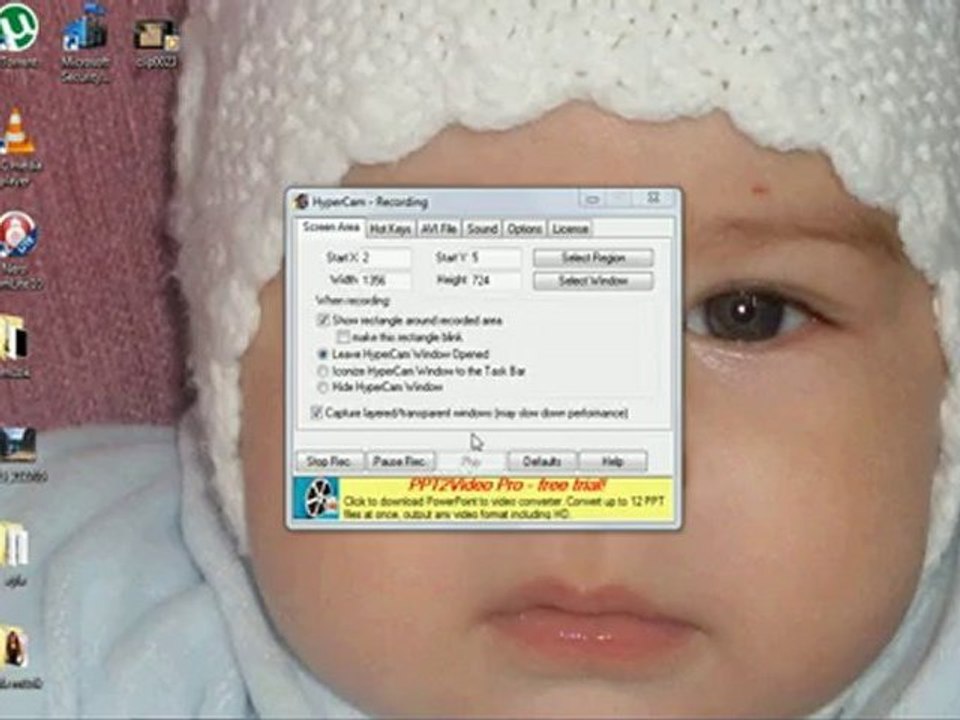
Task: Click the PPT2Video Pro ad banner
Action: pos(484,498)
